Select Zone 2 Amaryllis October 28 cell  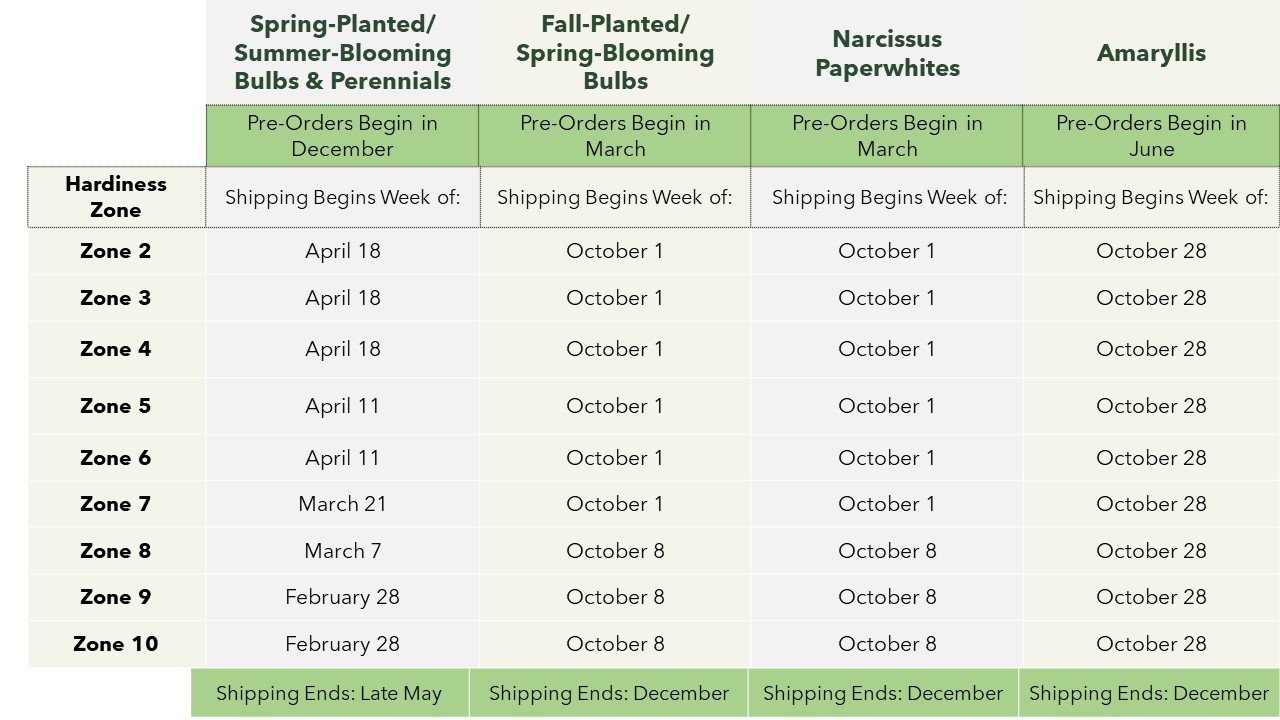pyautogui.click(x=1151, y=251)
